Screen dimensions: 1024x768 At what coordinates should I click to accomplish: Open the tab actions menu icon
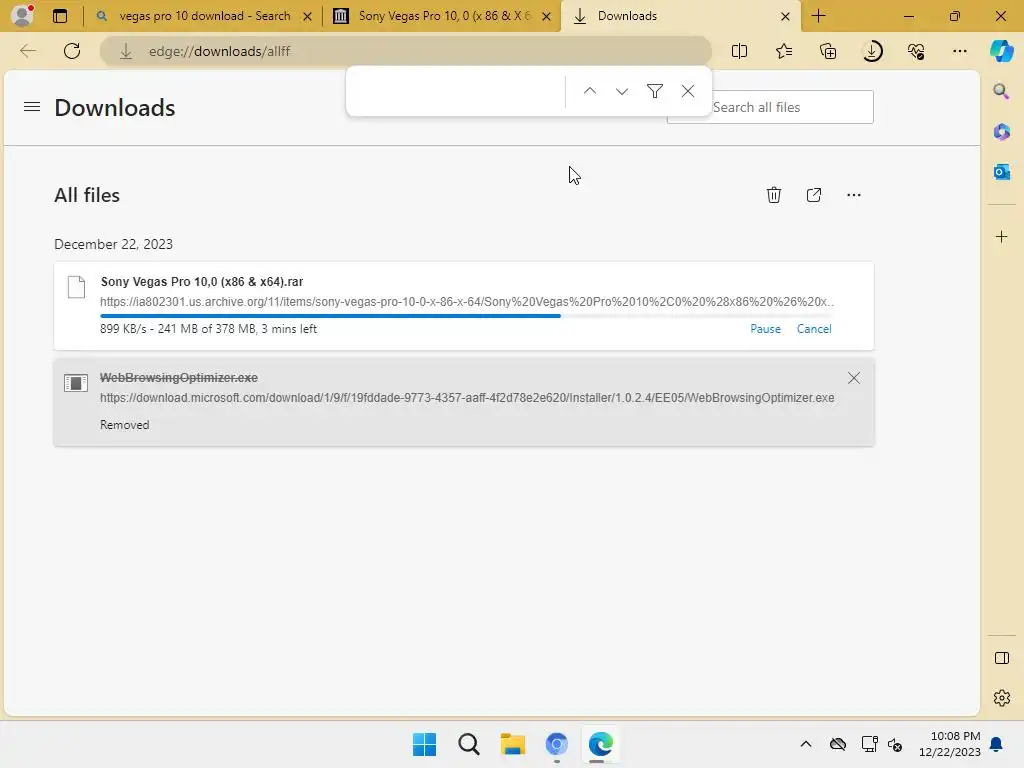(x=60, y=16)
